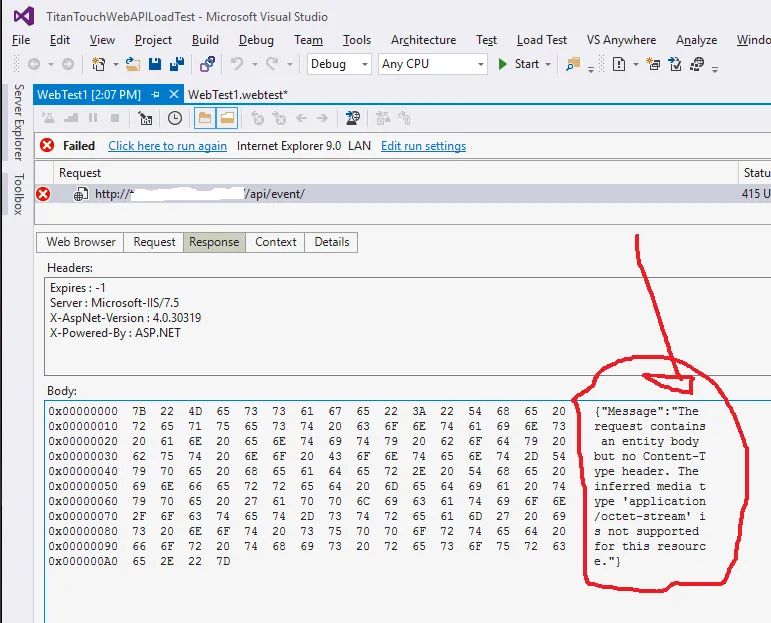
Task: Click the globe icon next to request URL
Action: [x=81, y=194]
